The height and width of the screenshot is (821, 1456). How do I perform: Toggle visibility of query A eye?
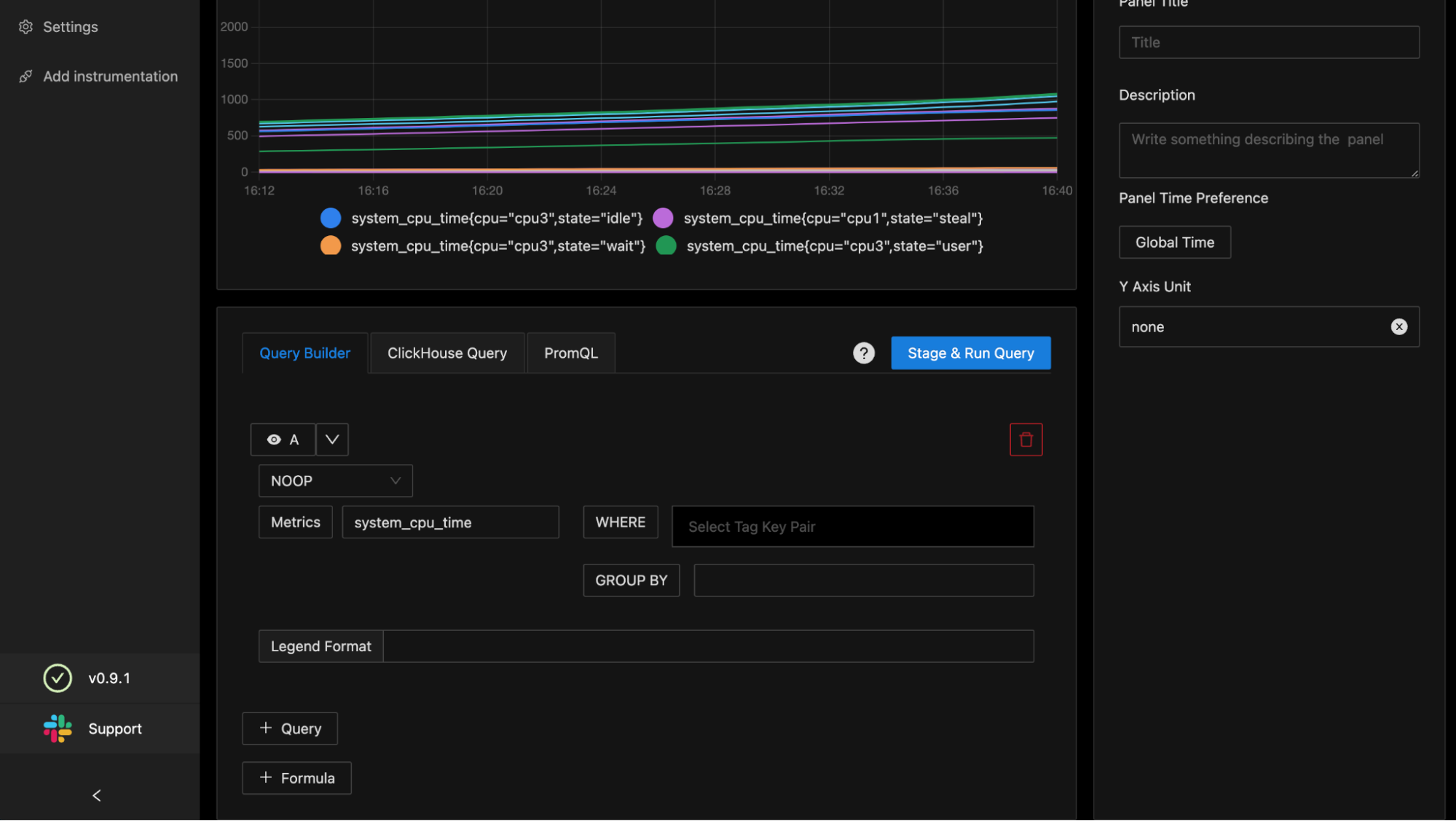(274, 440)
